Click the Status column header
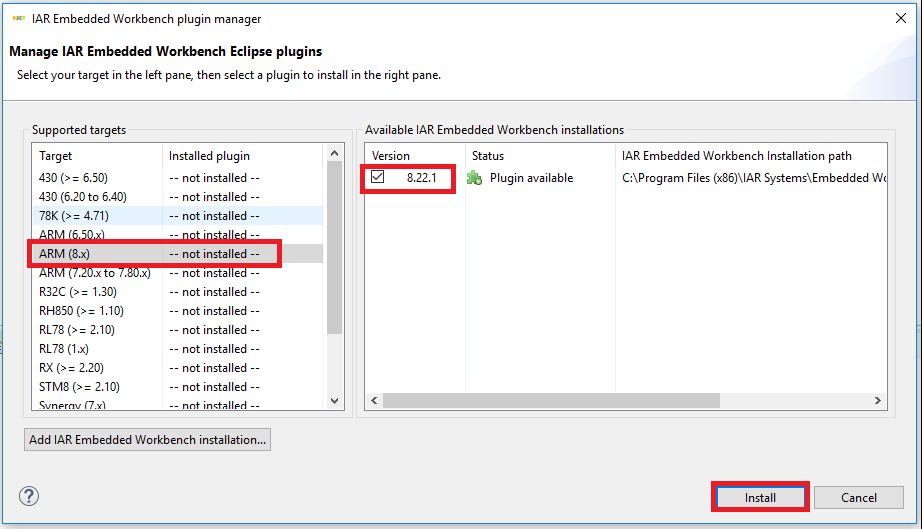The image size is (922, 529). [x=540, y=156]
